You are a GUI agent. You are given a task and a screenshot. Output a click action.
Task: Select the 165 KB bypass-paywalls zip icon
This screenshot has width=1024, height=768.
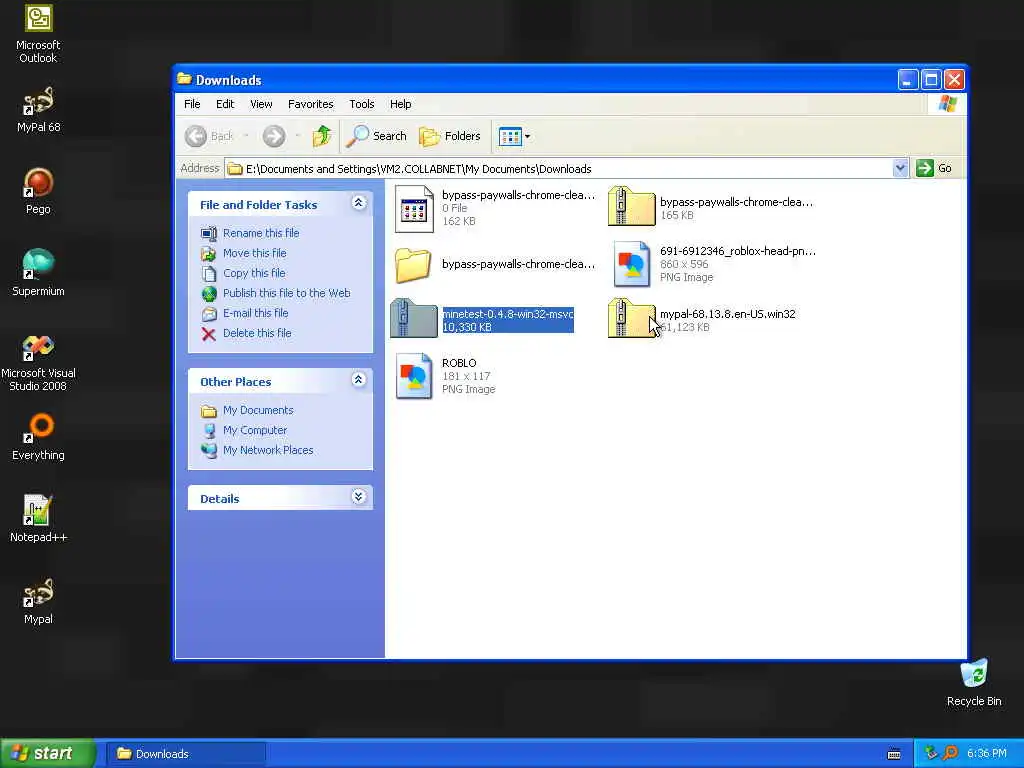tap(631, 206)
